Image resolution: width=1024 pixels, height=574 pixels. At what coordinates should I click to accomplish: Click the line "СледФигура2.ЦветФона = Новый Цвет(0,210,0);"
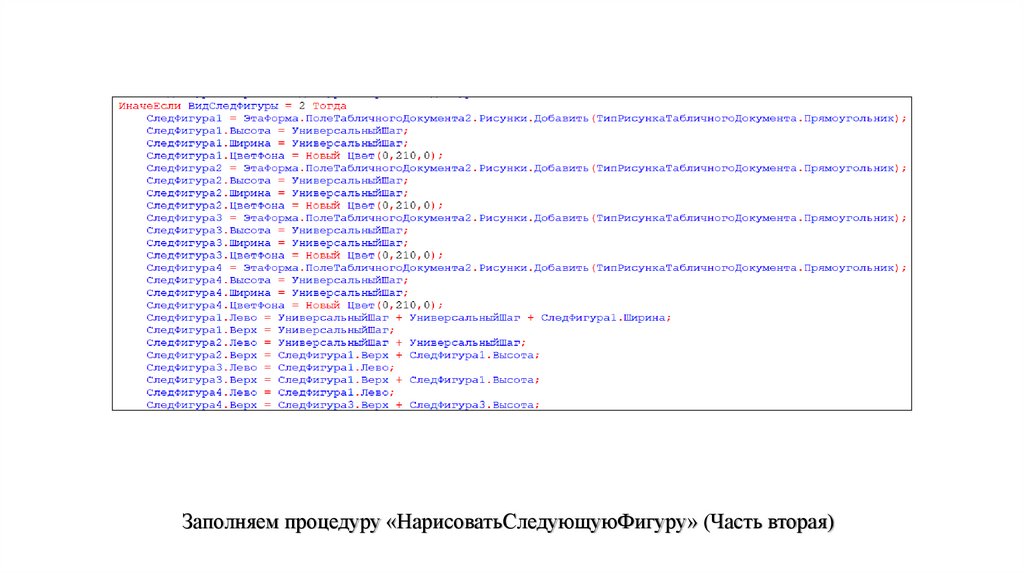coord(295,206)
